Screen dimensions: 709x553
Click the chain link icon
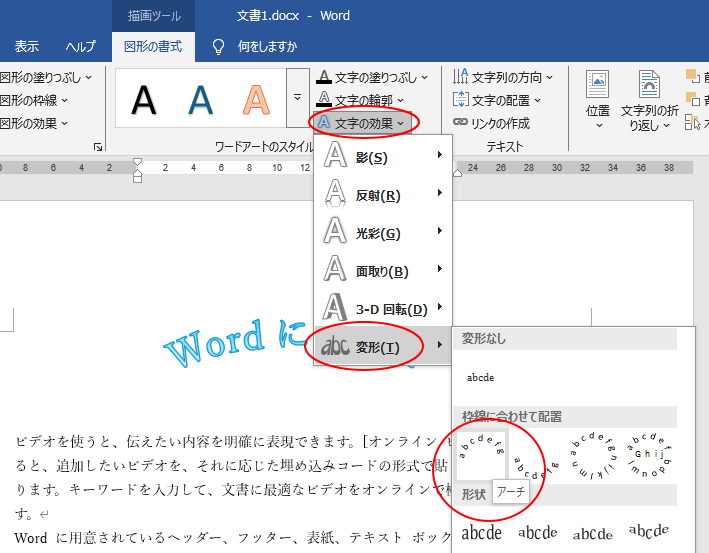[x=460, y=122]
